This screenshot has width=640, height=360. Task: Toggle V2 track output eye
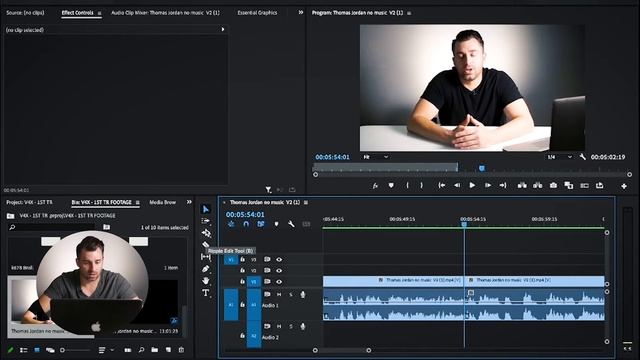279,271
